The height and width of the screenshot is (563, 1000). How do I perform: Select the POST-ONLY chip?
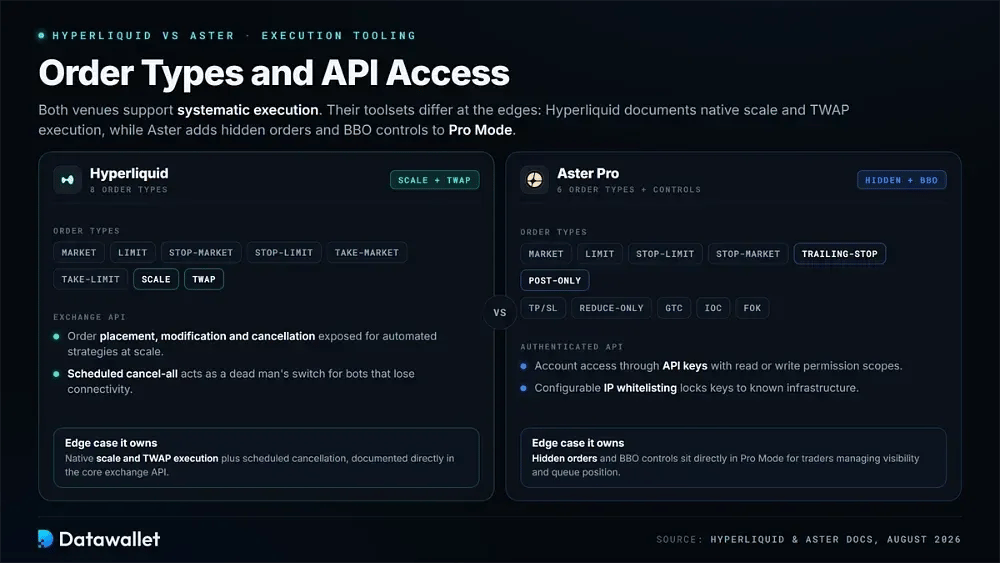click(x=555, y=281)
